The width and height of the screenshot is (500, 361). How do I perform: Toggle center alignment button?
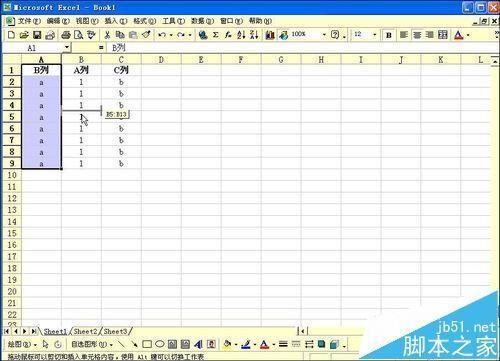417,35
